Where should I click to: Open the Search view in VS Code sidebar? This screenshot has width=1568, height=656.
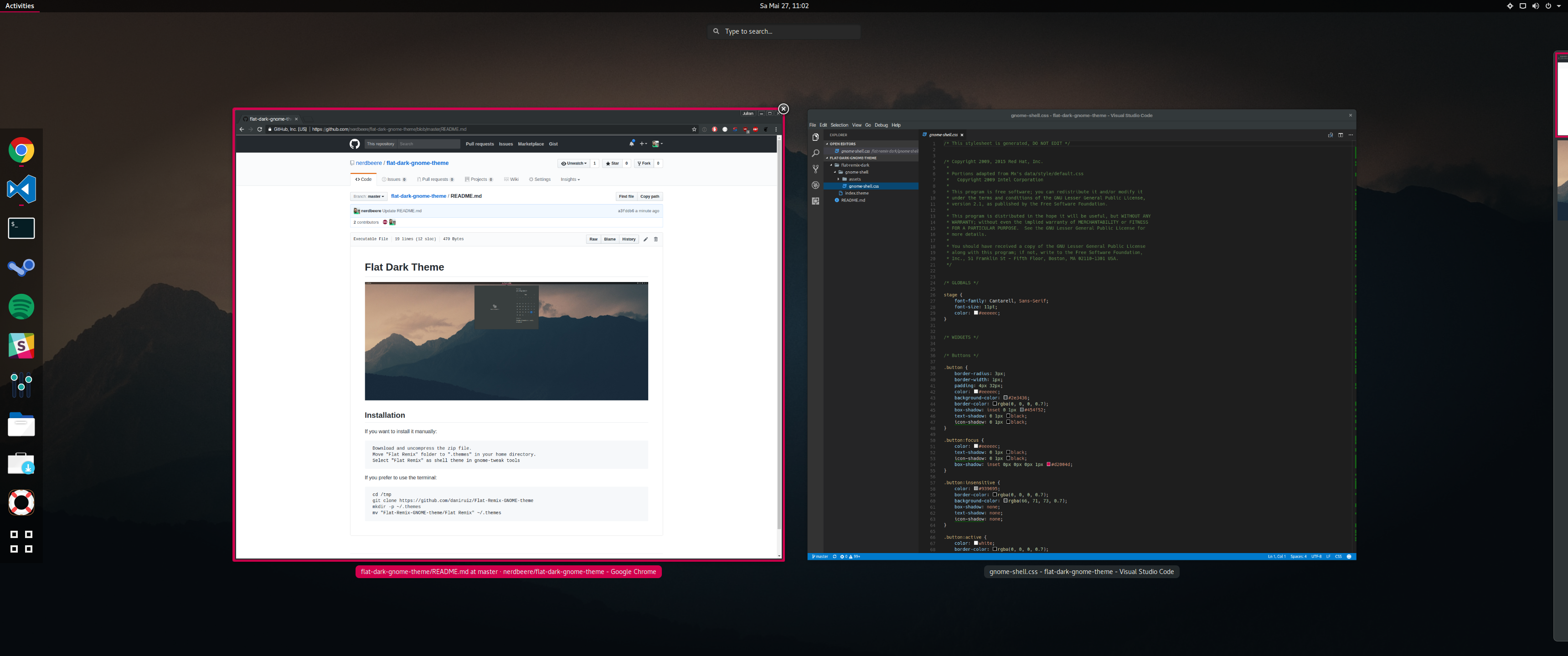point(815,154)
